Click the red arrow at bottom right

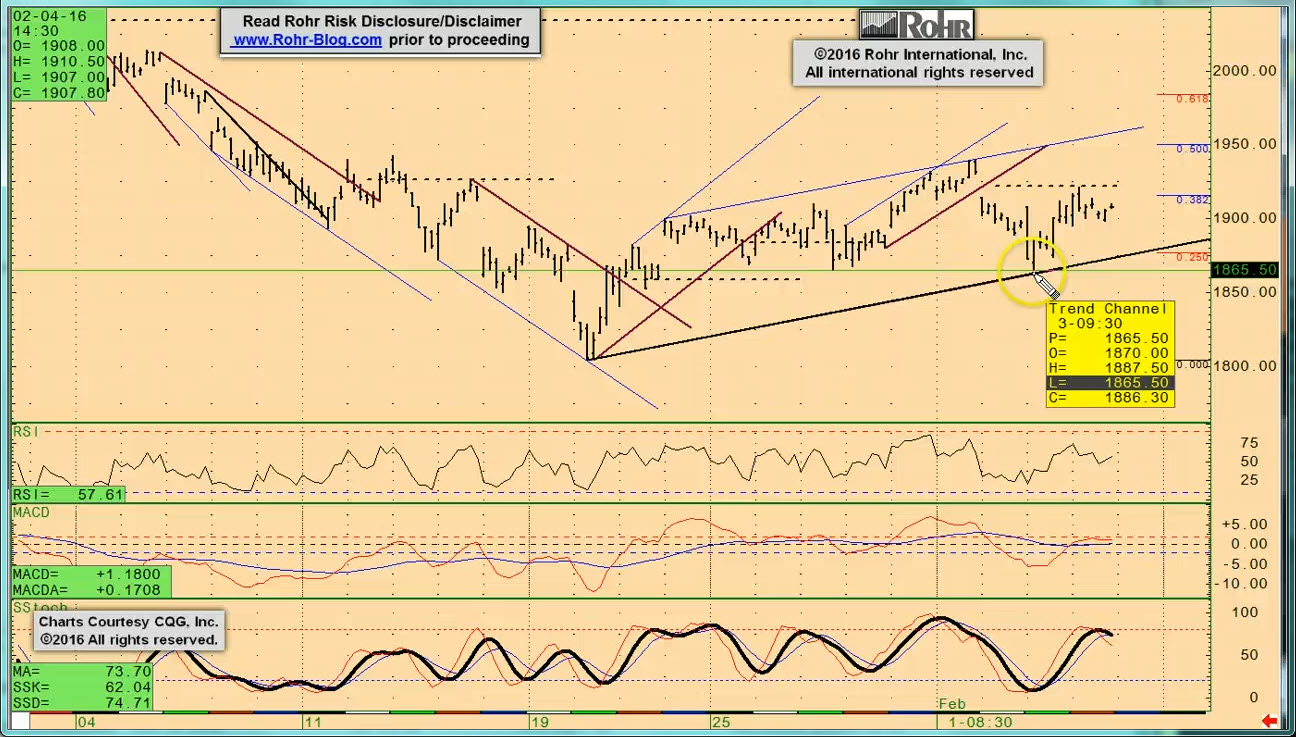1269,721
